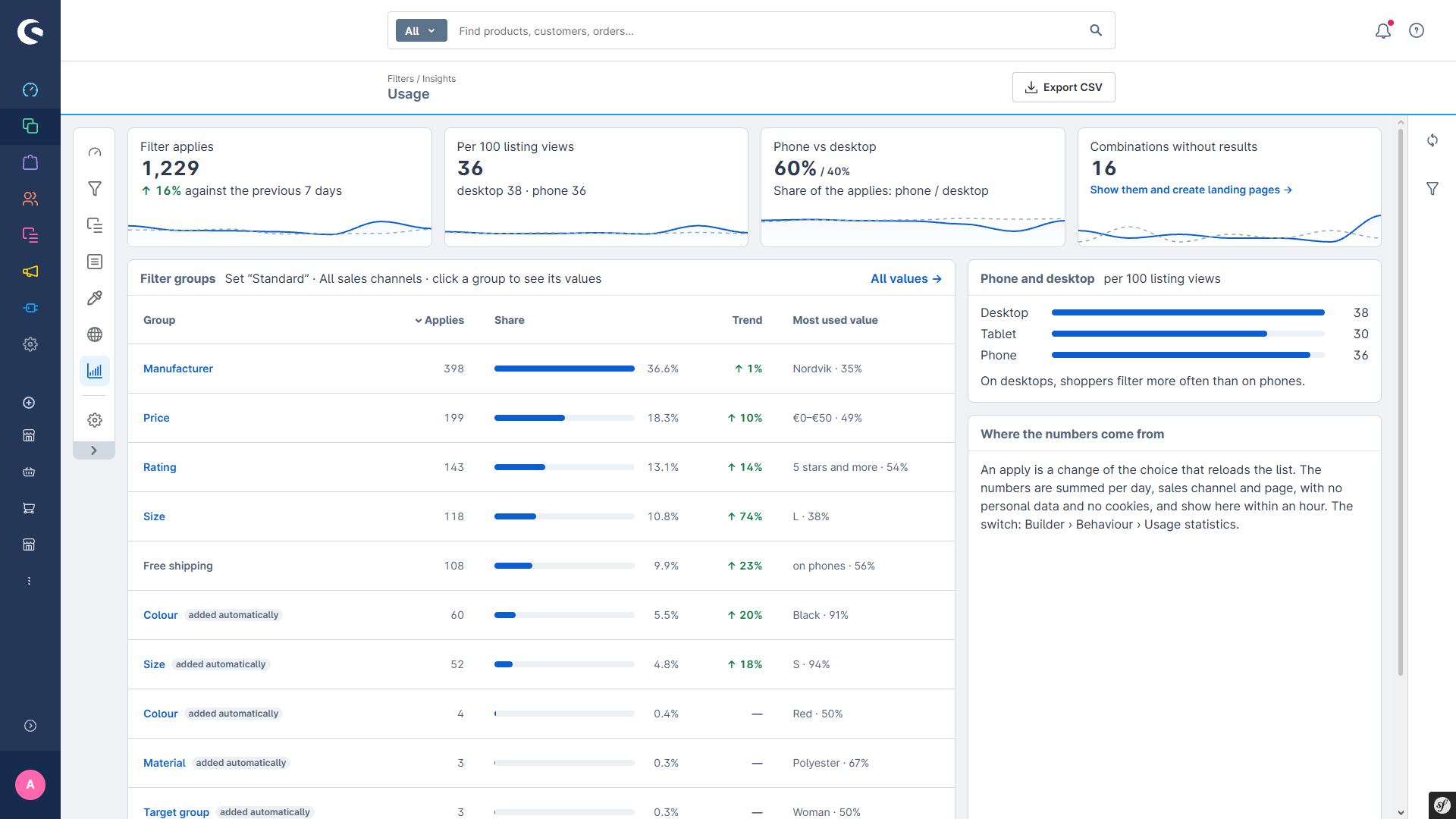Expand the plugin sidebar with chevron
This screenshot has height=819, width=1456.
[94, 450]
